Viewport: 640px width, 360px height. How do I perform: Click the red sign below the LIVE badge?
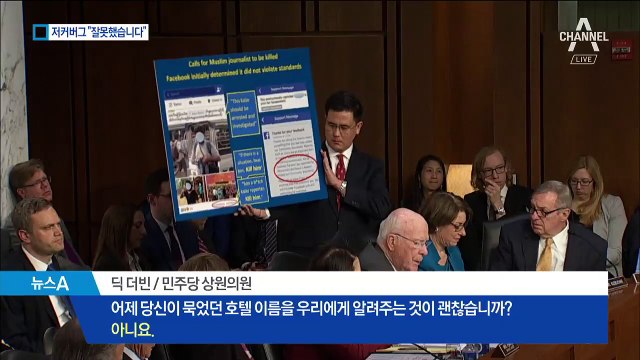[x=622, y=50]
